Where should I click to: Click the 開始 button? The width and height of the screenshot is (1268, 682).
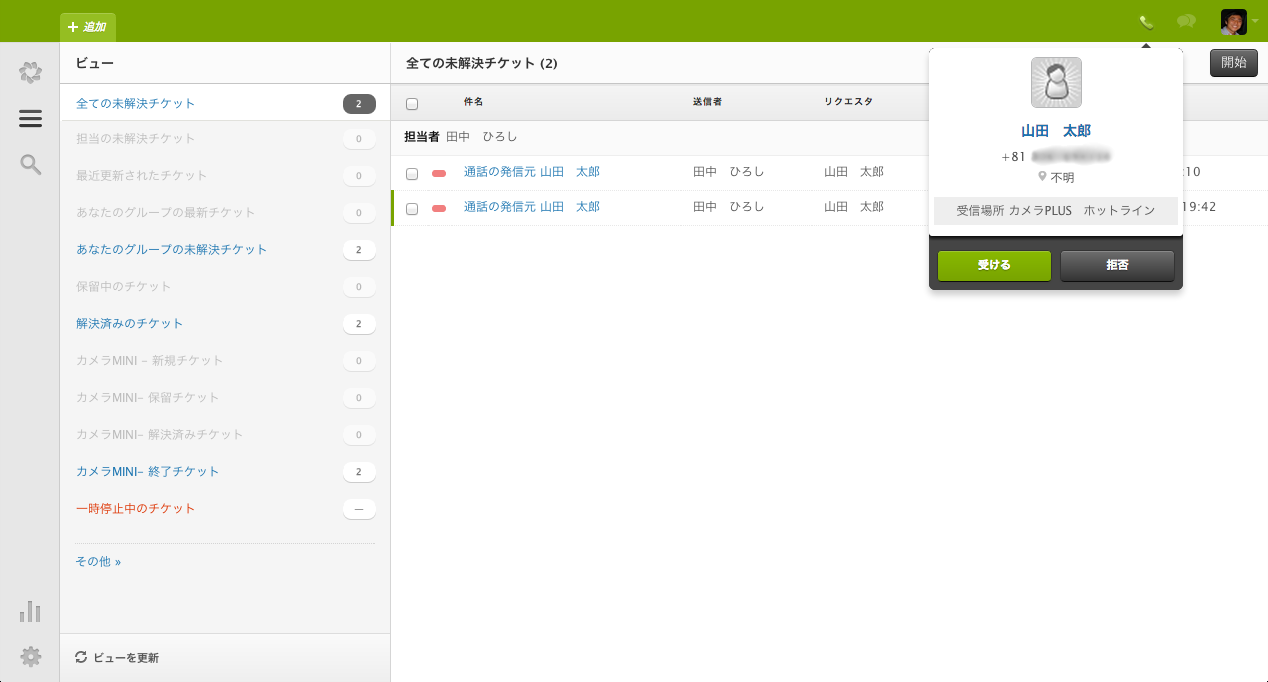[1234, 63]
